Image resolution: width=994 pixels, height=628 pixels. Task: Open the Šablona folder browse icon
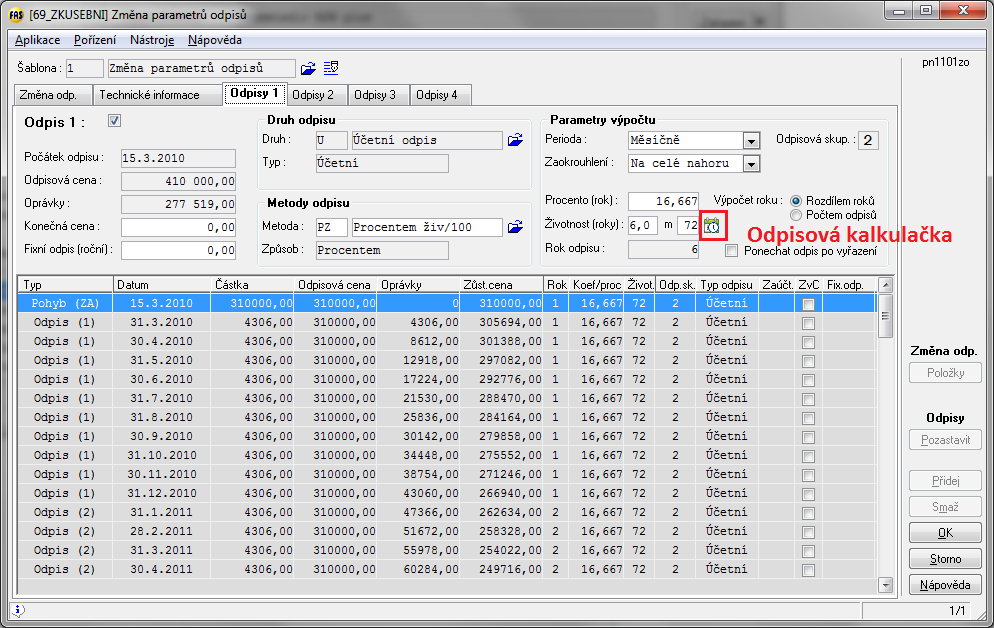tap(308, 68)
